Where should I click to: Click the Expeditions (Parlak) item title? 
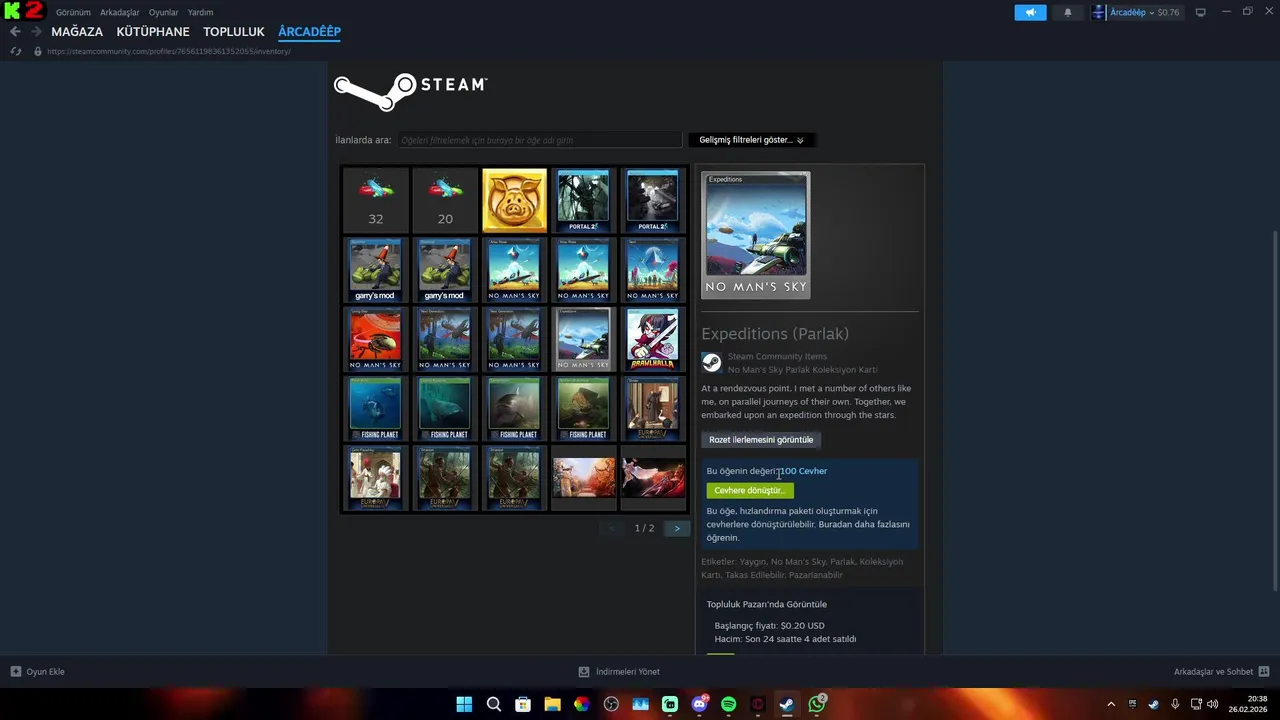[775, 334]
